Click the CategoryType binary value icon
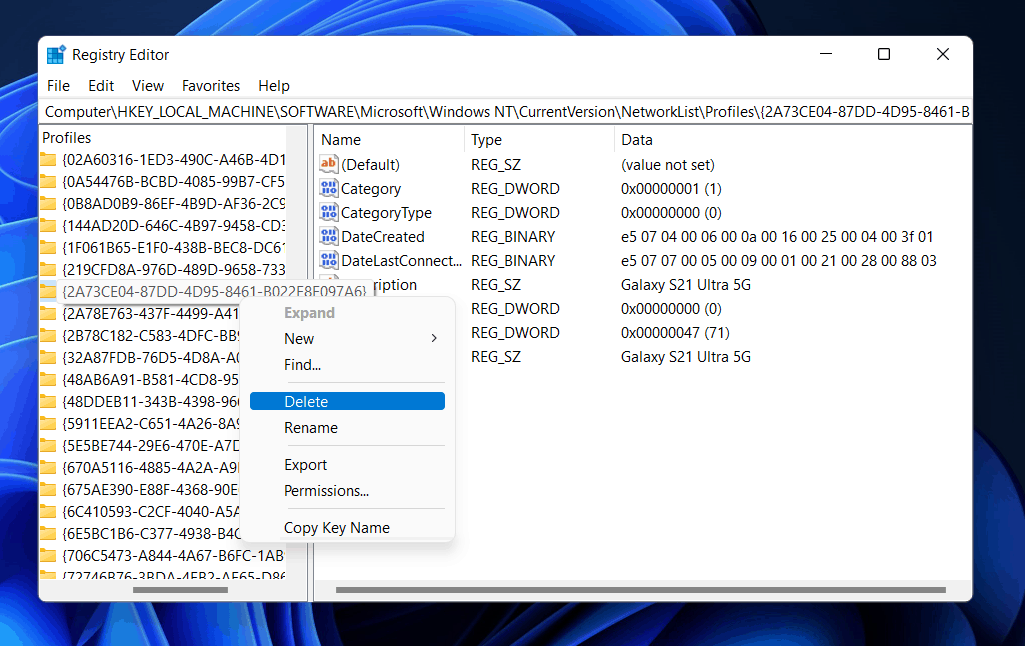Viewport: 1025px width, 646px height. 329,212
